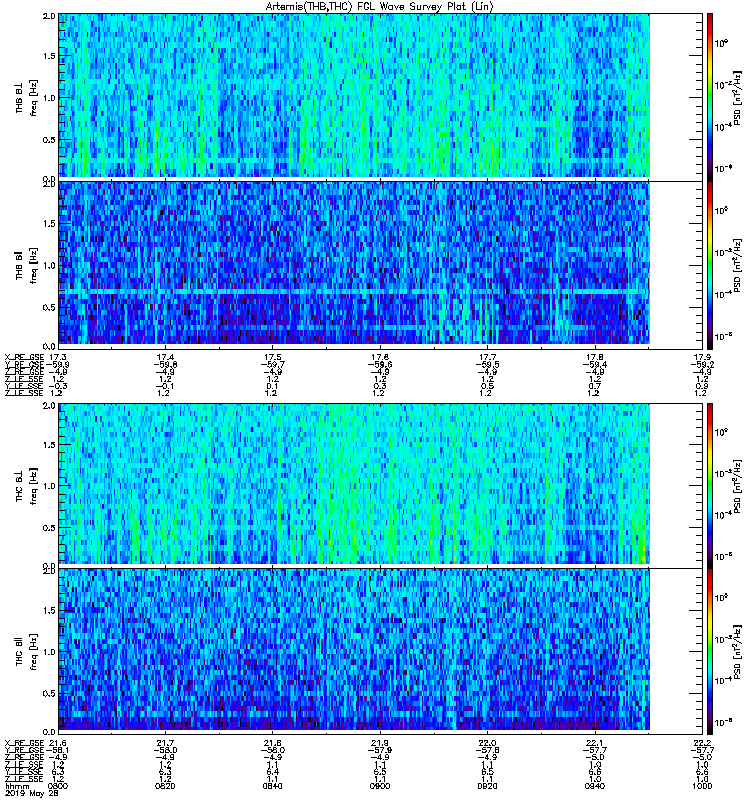The width and height of the screenshot is (750, 800).
Task: Click the 'THC B∥ freq [Hz]' axis label
Action: pos(26,652)
